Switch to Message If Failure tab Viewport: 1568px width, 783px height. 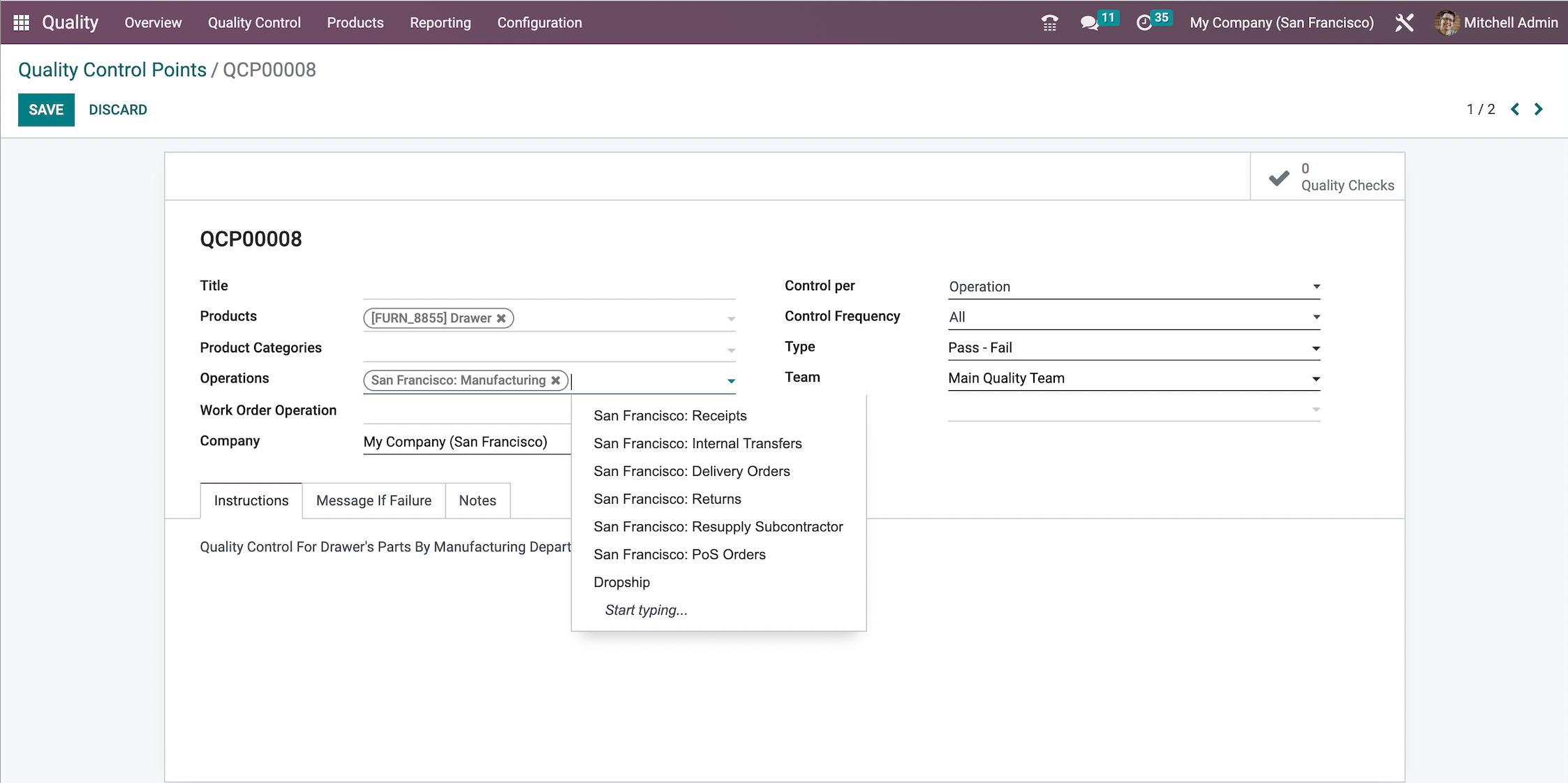[373, 500]
